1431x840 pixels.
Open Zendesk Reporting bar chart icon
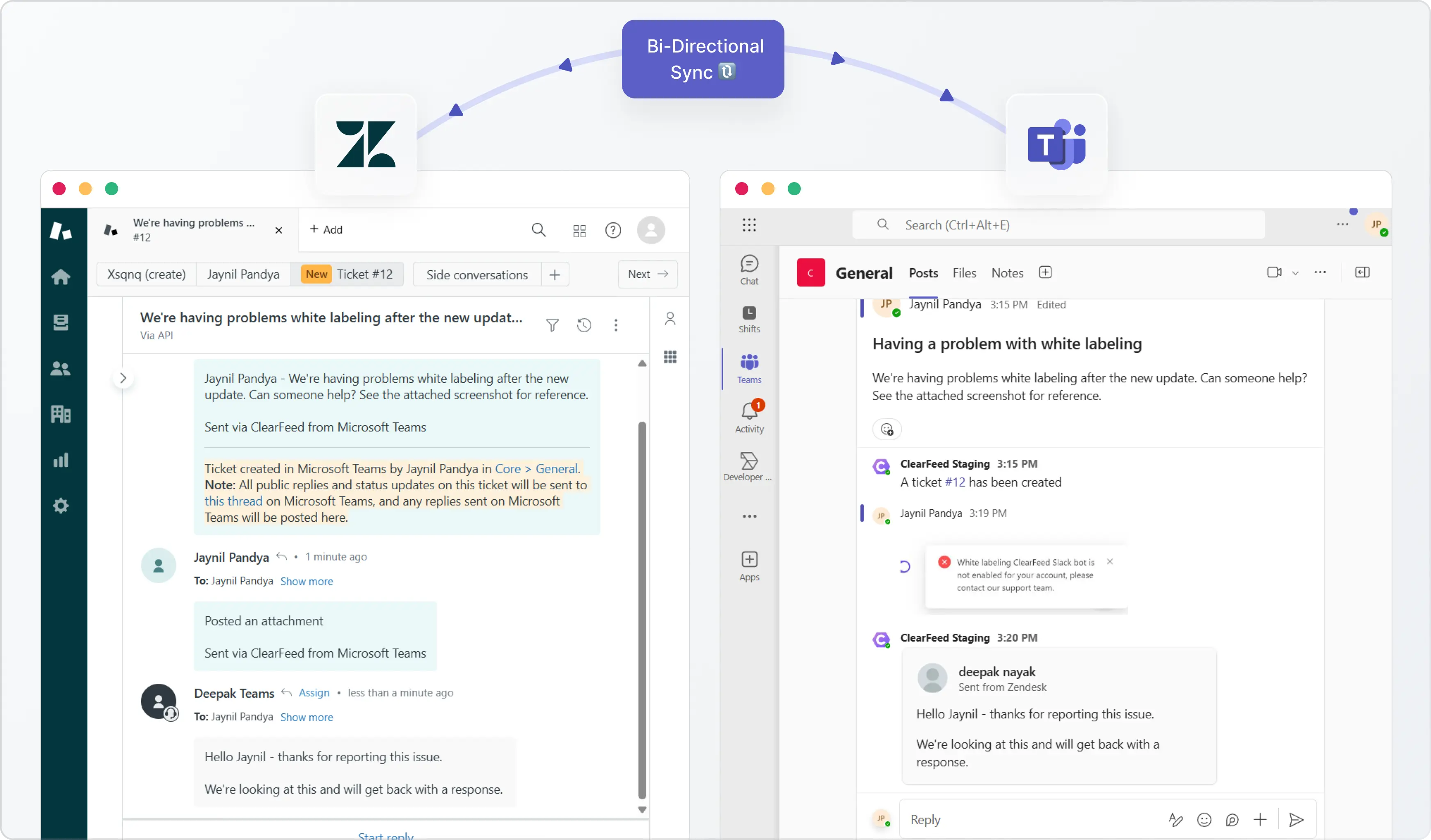(x=61, y=460)
